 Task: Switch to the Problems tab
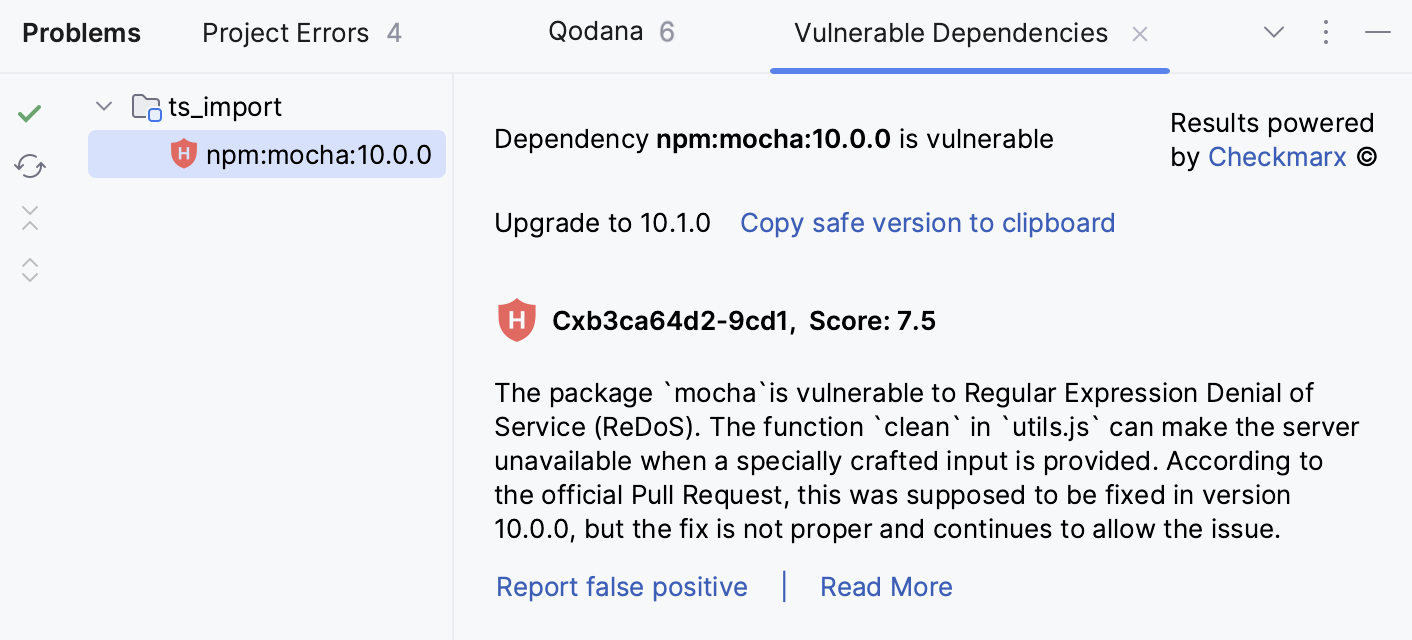81,32
